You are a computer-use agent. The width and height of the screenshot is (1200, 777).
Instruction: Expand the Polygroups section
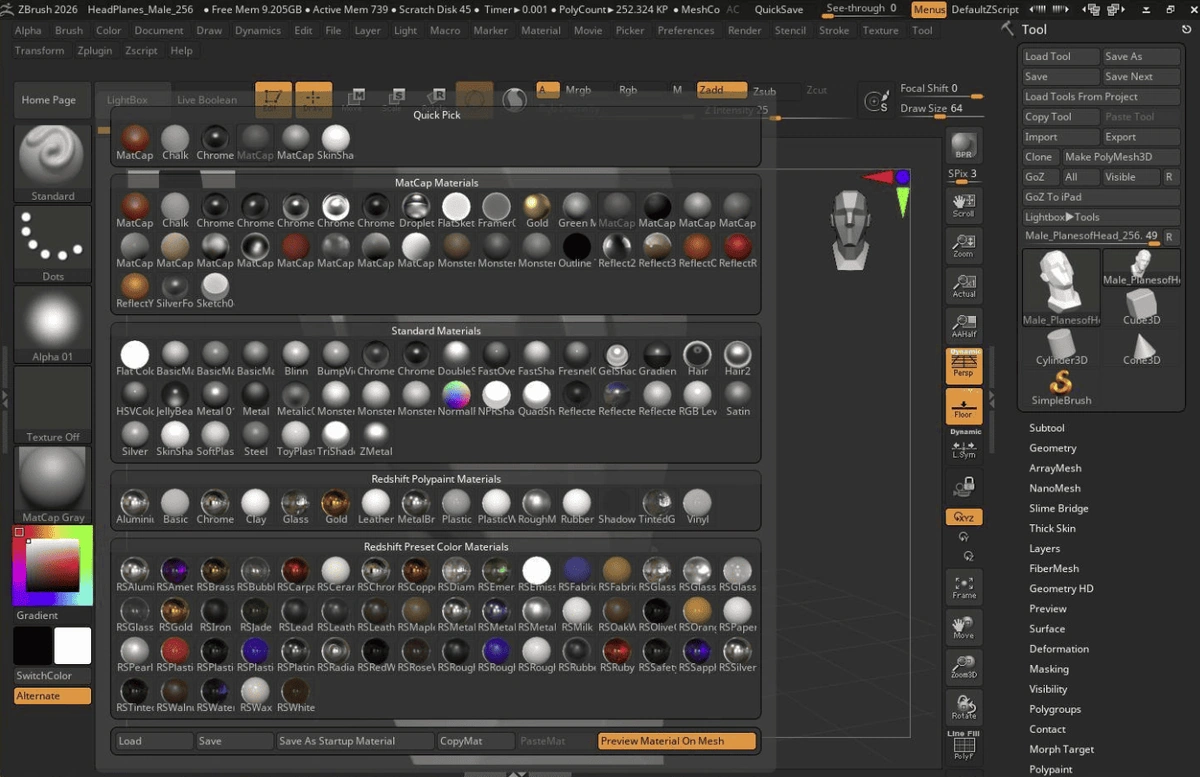(x=1055, y=709)
